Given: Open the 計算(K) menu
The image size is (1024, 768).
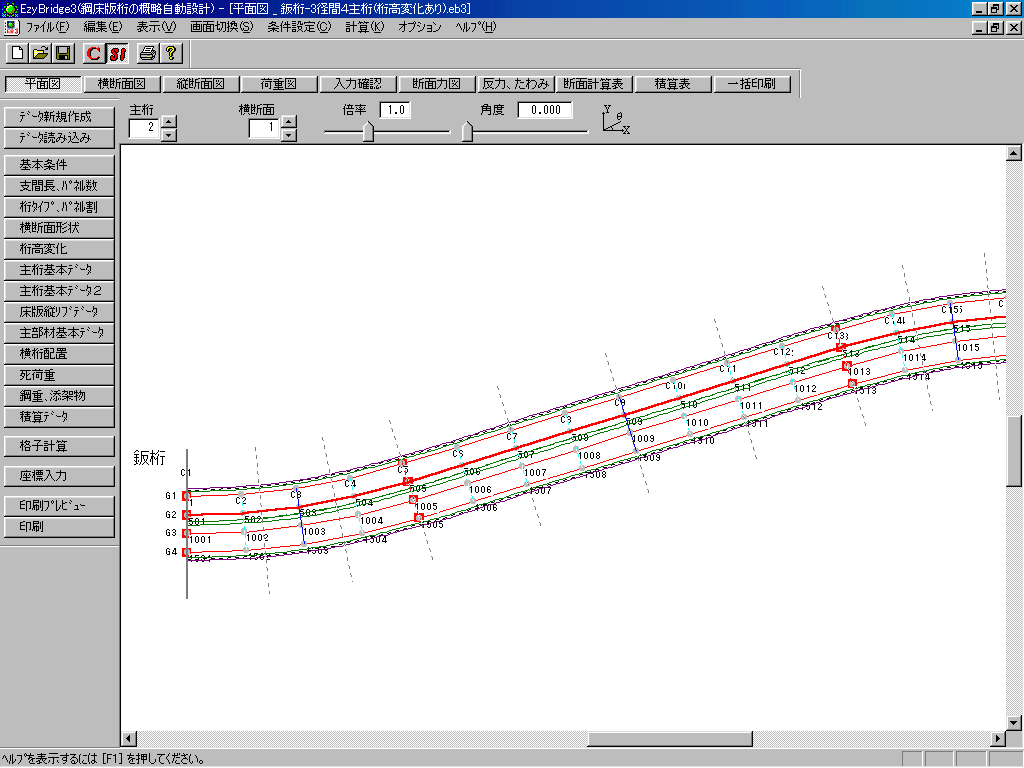Looking at the screenshot, I should tap(364, 27).
